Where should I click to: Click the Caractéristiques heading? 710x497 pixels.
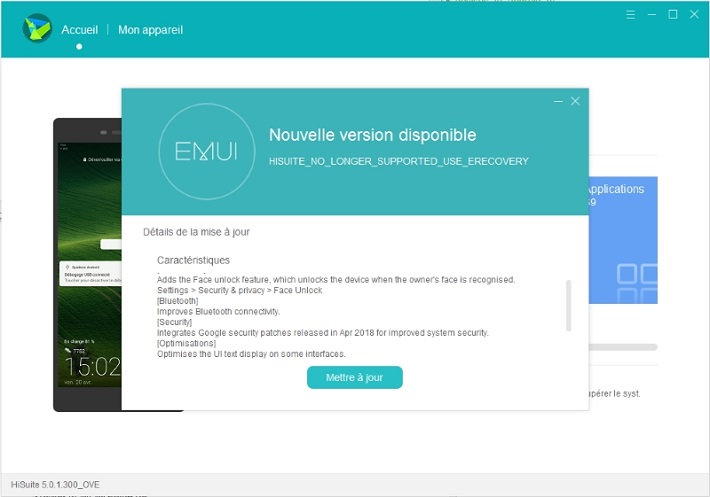pos(193,260)
